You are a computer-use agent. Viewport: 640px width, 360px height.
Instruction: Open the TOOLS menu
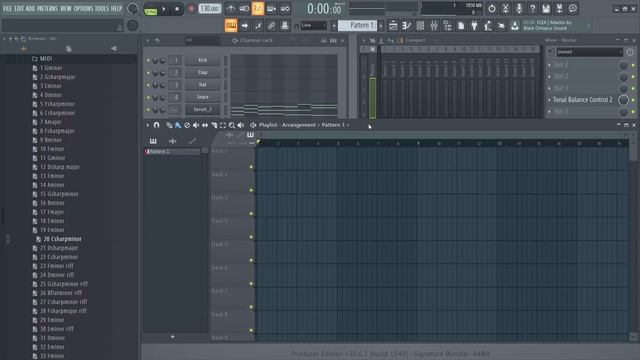point(102,9)
